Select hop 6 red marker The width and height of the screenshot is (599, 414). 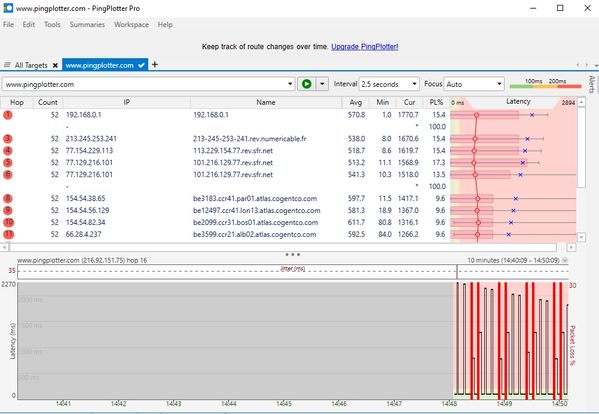tap(8, 175)
